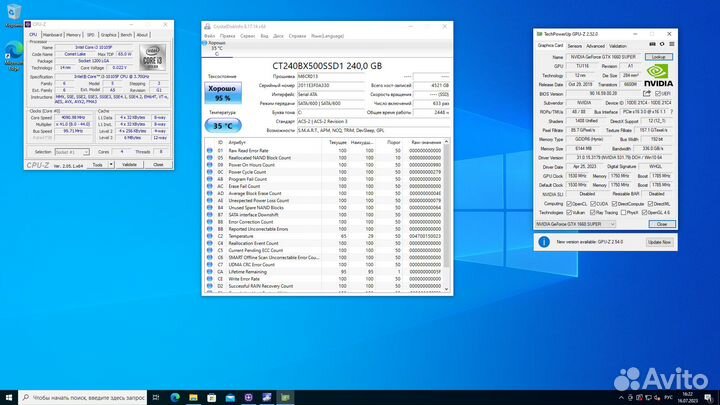Click the blue info icon in the GPU-Z update bar
Viewport: 720px width, 405px height.
[x=544, y=242]
